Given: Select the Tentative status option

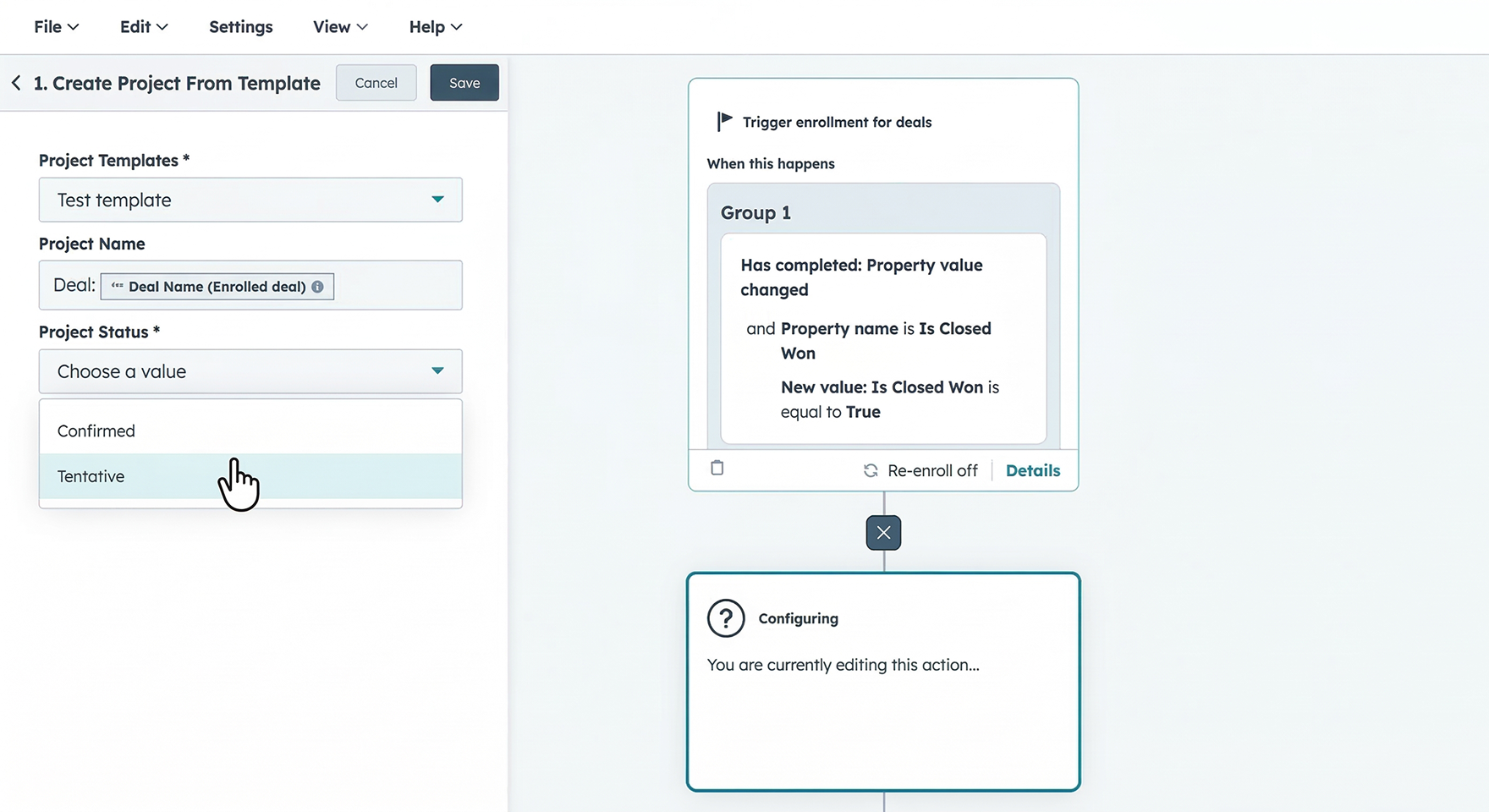Looking at the screenshot, I should click(x=91, y=477).
